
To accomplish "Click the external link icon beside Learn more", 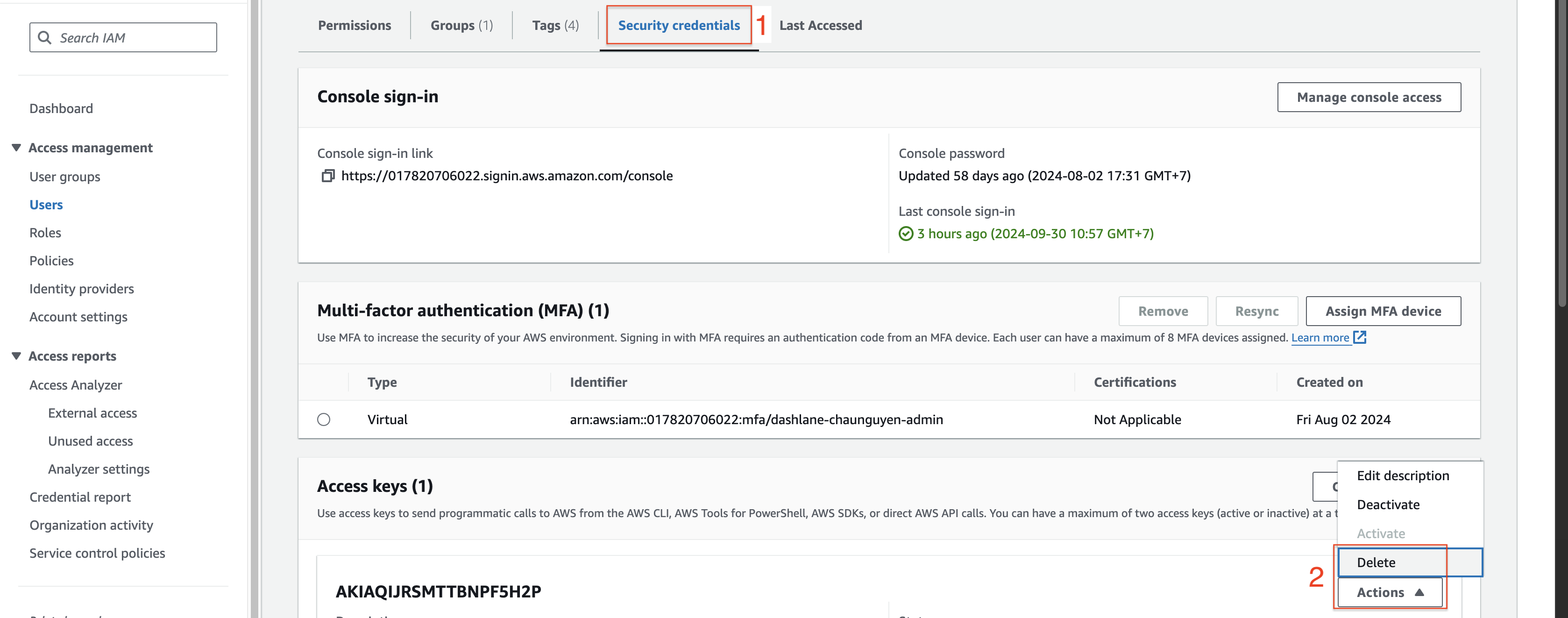I will pos(1360,337).
